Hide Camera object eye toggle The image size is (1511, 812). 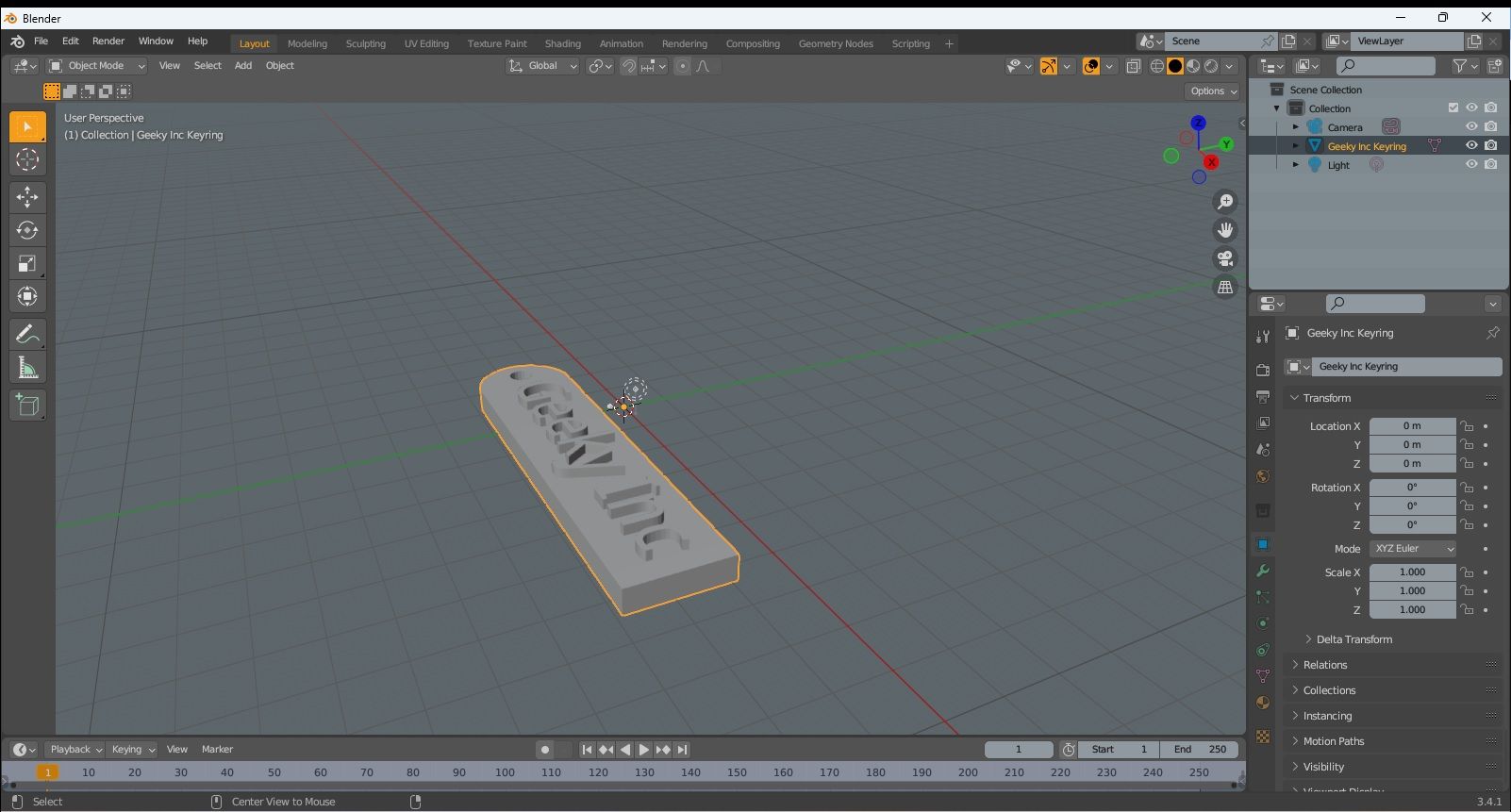point(1471,126)
